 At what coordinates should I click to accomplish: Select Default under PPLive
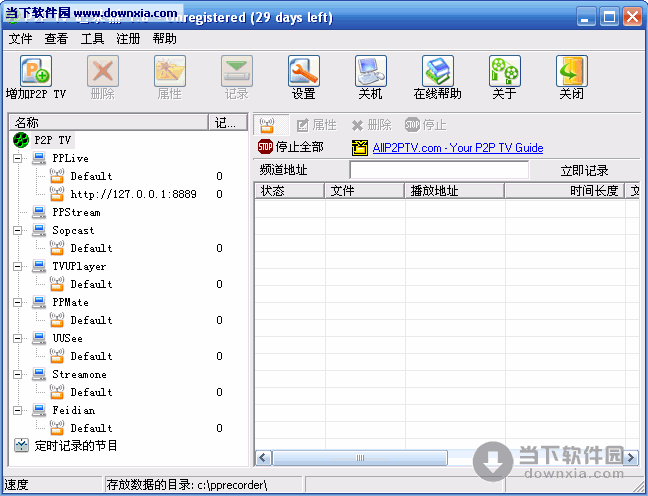[91, 176]
